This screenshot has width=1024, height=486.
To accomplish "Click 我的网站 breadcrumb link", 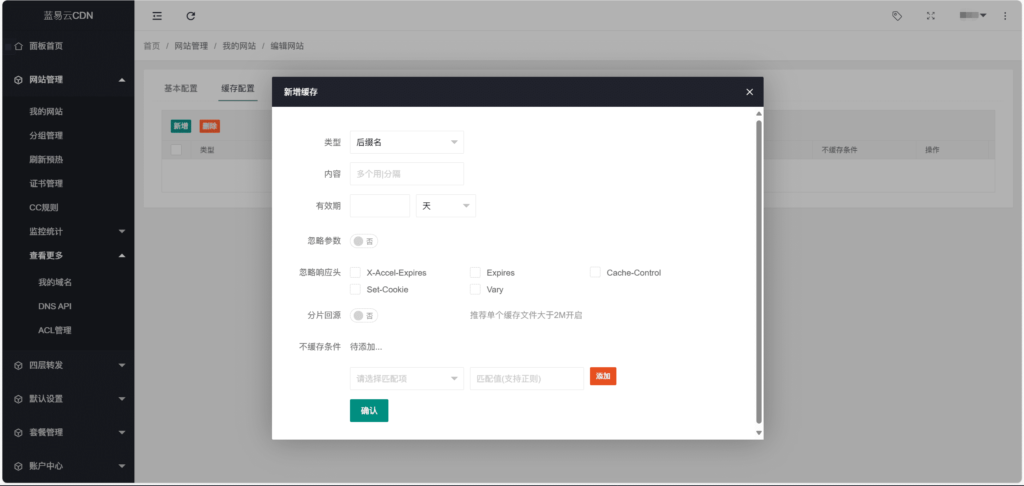I will tap(239, 46).
